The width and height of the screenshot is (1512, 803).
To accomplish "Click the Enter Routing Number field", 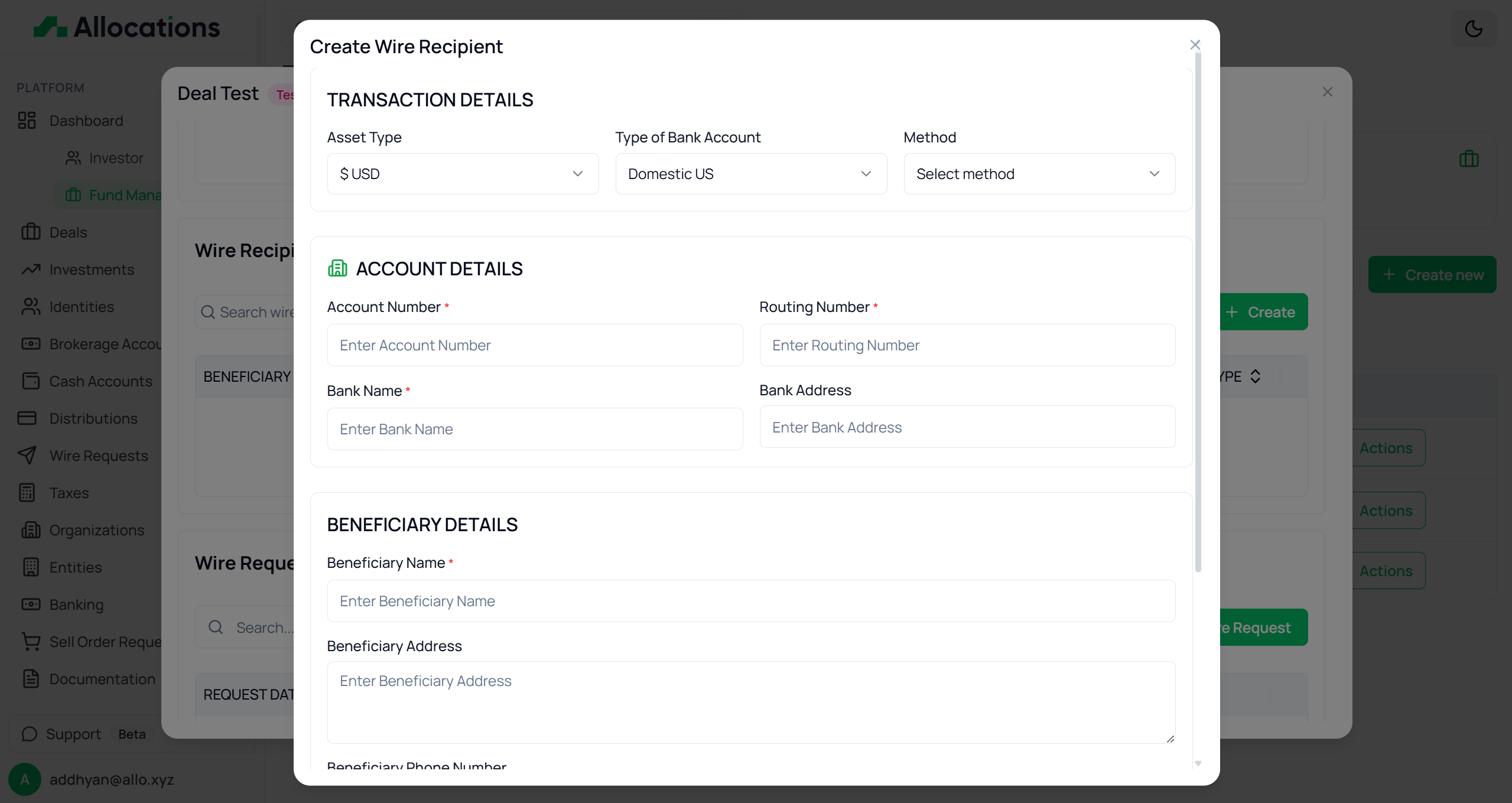I will (967, 345).
